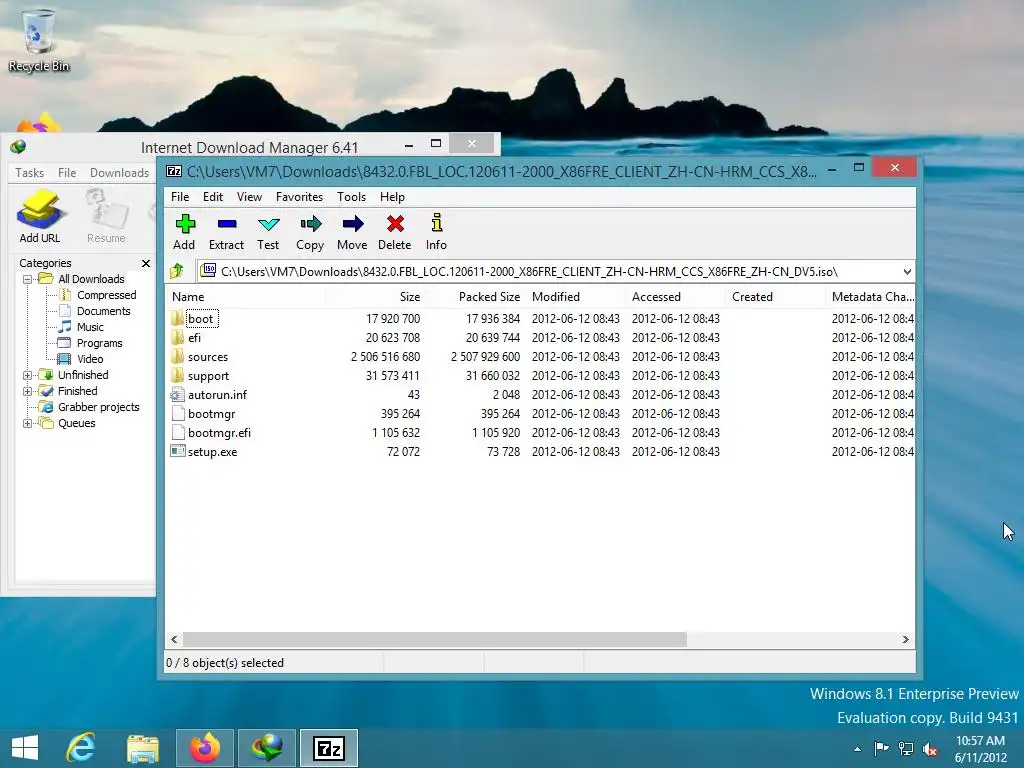Viewport: 1024px width, 768px height.
Task: Go up one folder level arrow
Action: coord(176,271)
